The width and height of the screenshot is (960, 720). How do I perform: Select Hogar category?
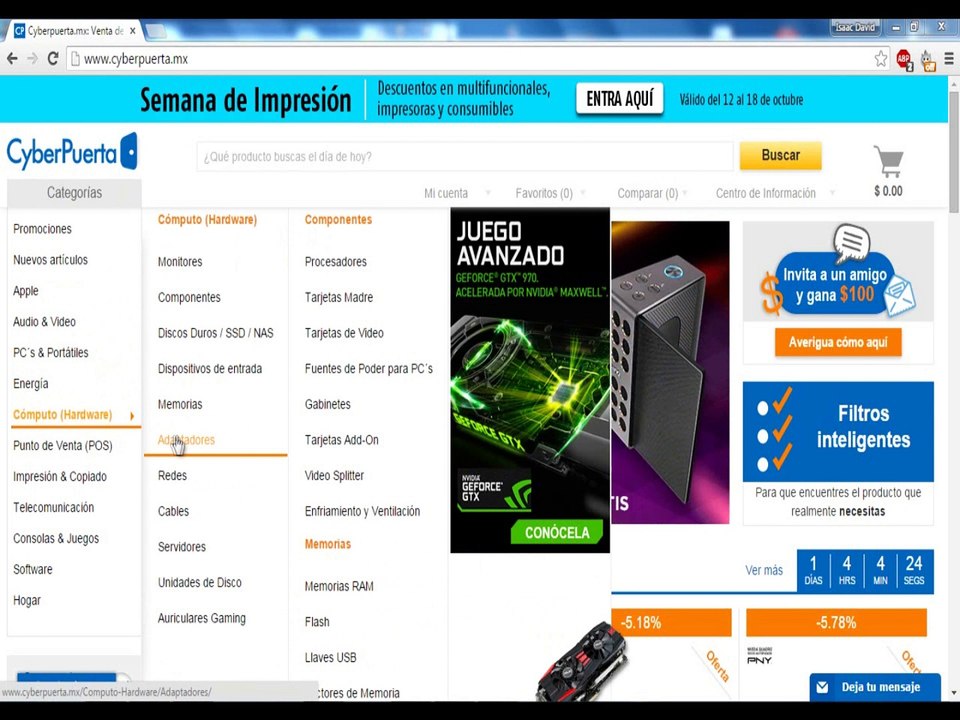27,601
